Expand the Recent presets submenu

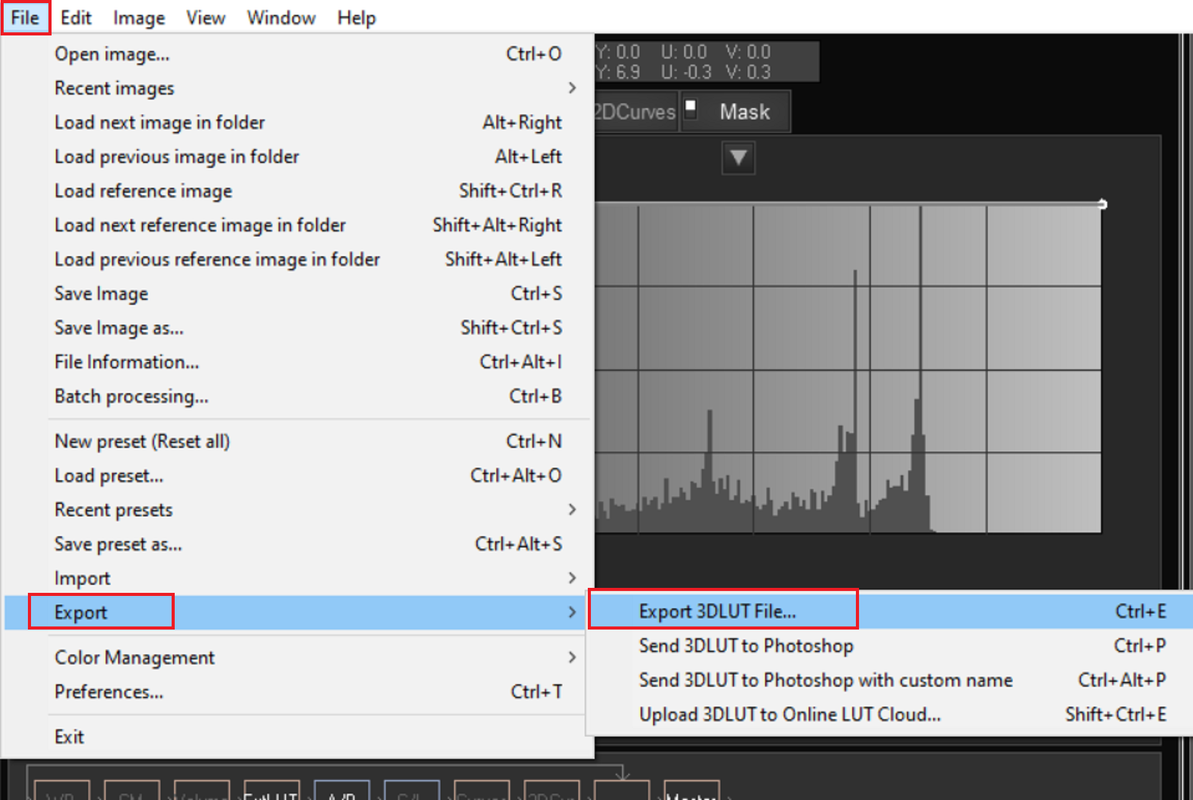click(297, 510)
